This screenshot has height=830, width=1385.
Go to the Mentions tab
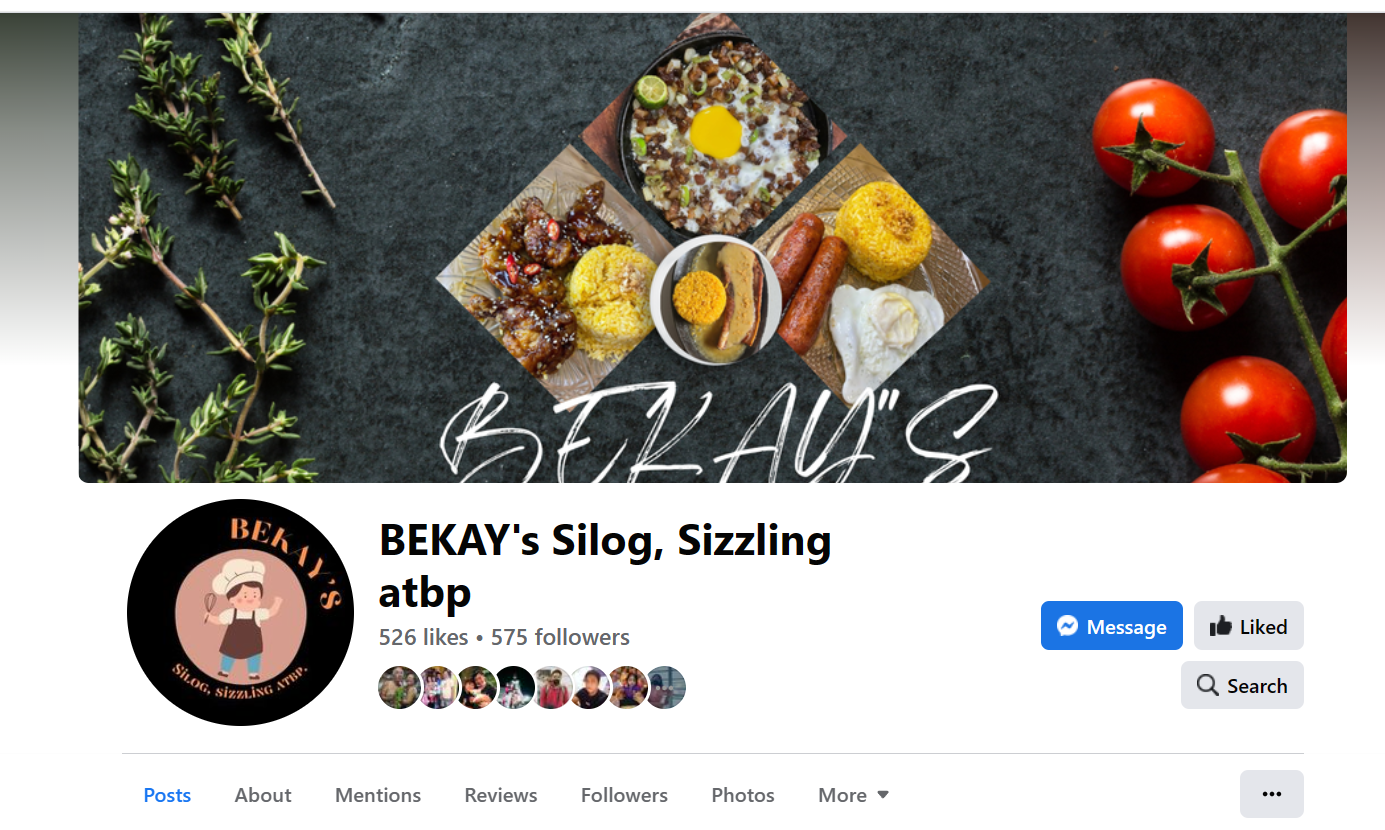pyautogui.click(x=378, y=795)
